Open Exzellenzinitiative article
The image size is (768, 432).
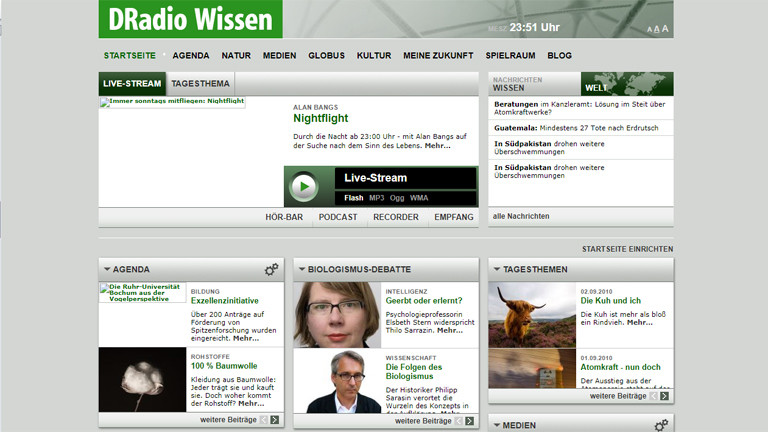[225, 301]
